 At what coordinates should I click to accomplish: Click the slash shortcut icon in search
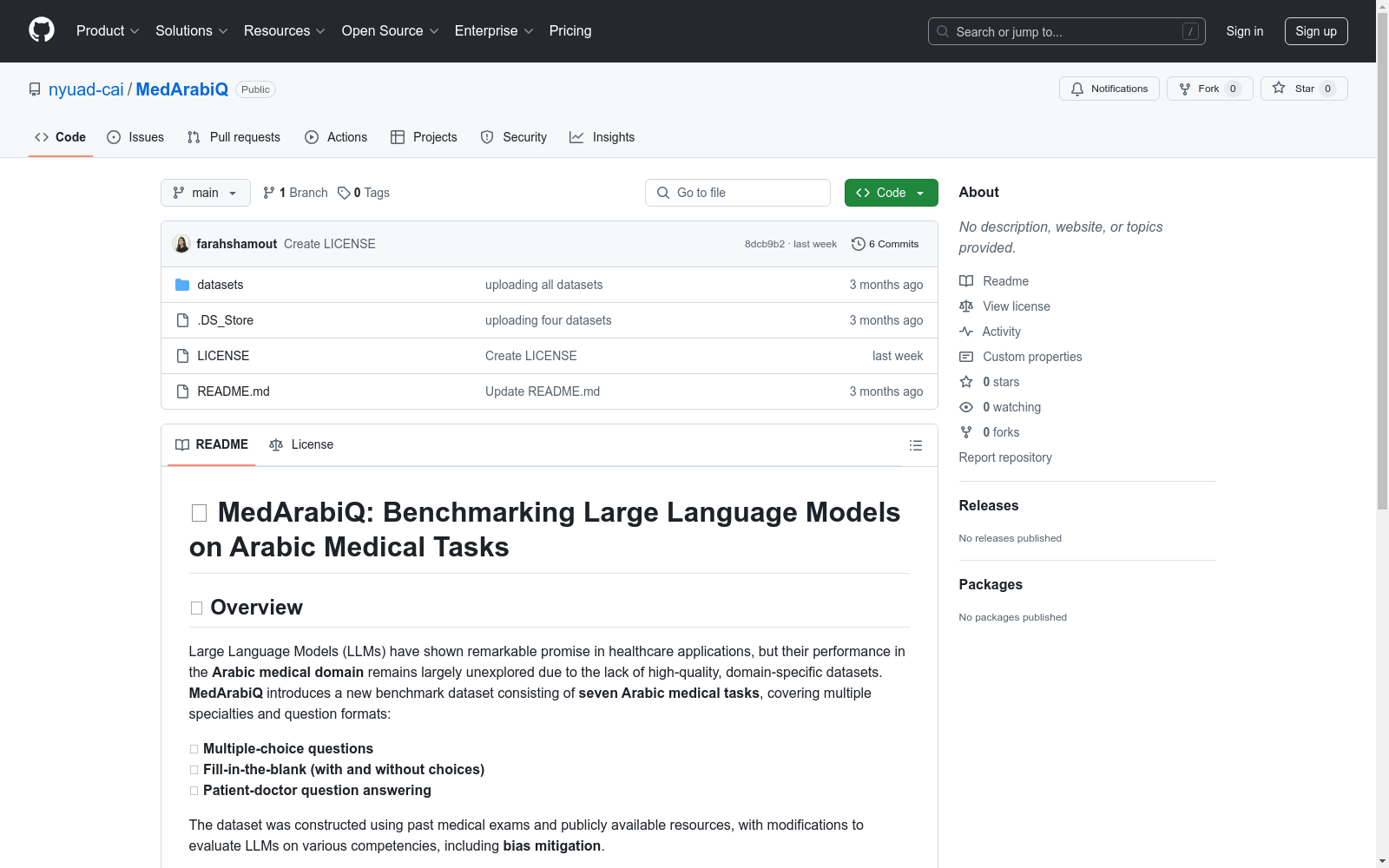[x=1190, y=31]
